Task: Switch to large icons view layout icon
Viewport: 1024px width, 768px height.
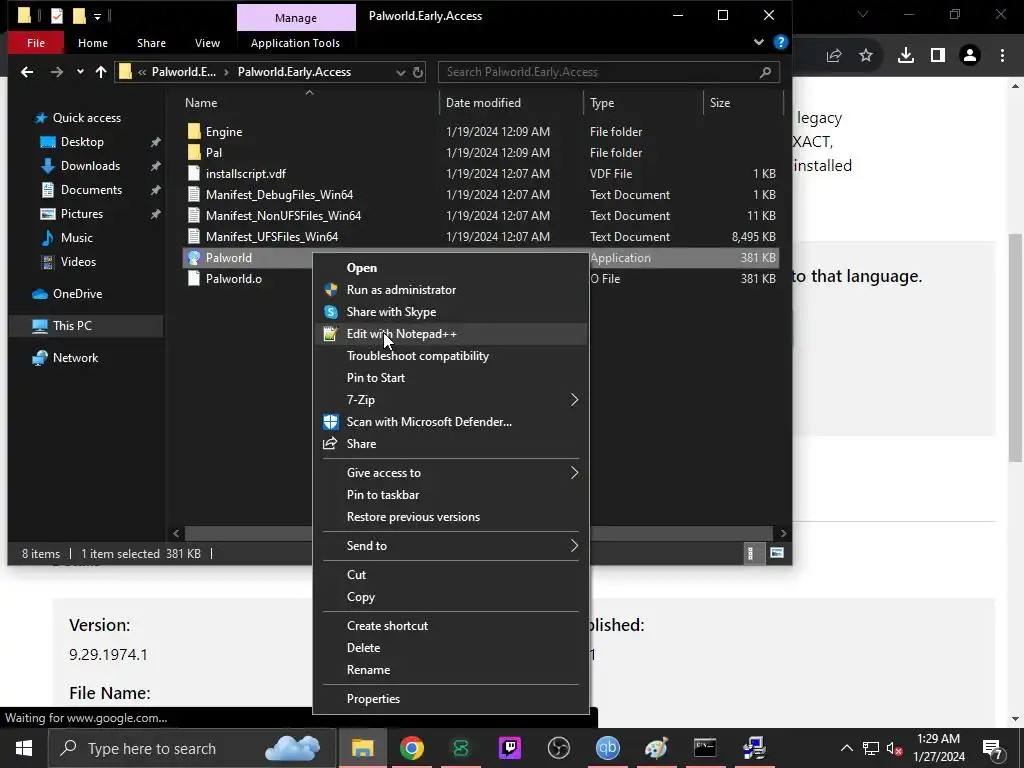Action: click(776, 553)
